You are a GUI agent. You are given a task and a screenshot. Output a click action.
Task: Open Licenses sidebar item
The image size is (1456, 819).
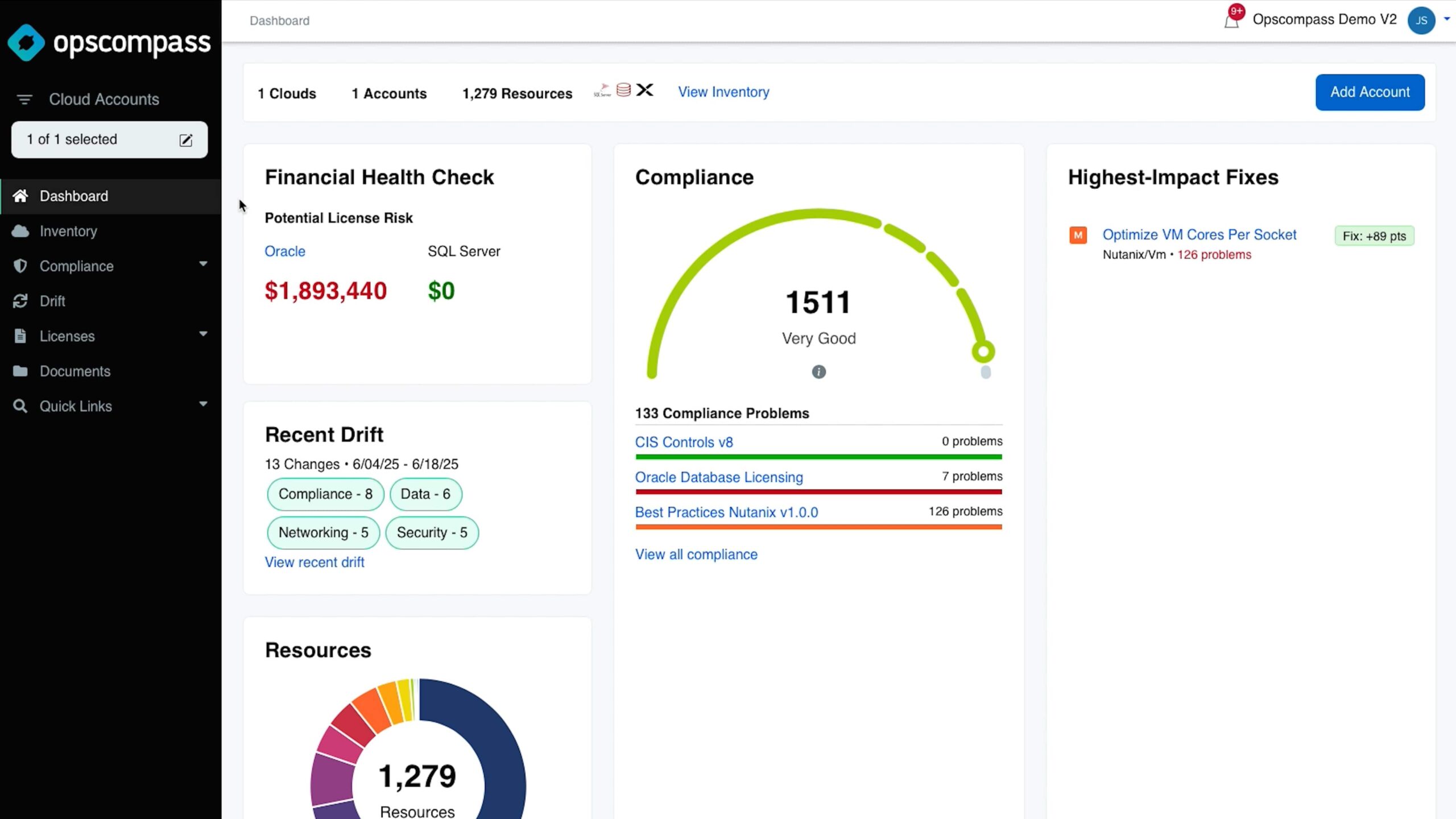pyautogui.click(x=111, y=336)
